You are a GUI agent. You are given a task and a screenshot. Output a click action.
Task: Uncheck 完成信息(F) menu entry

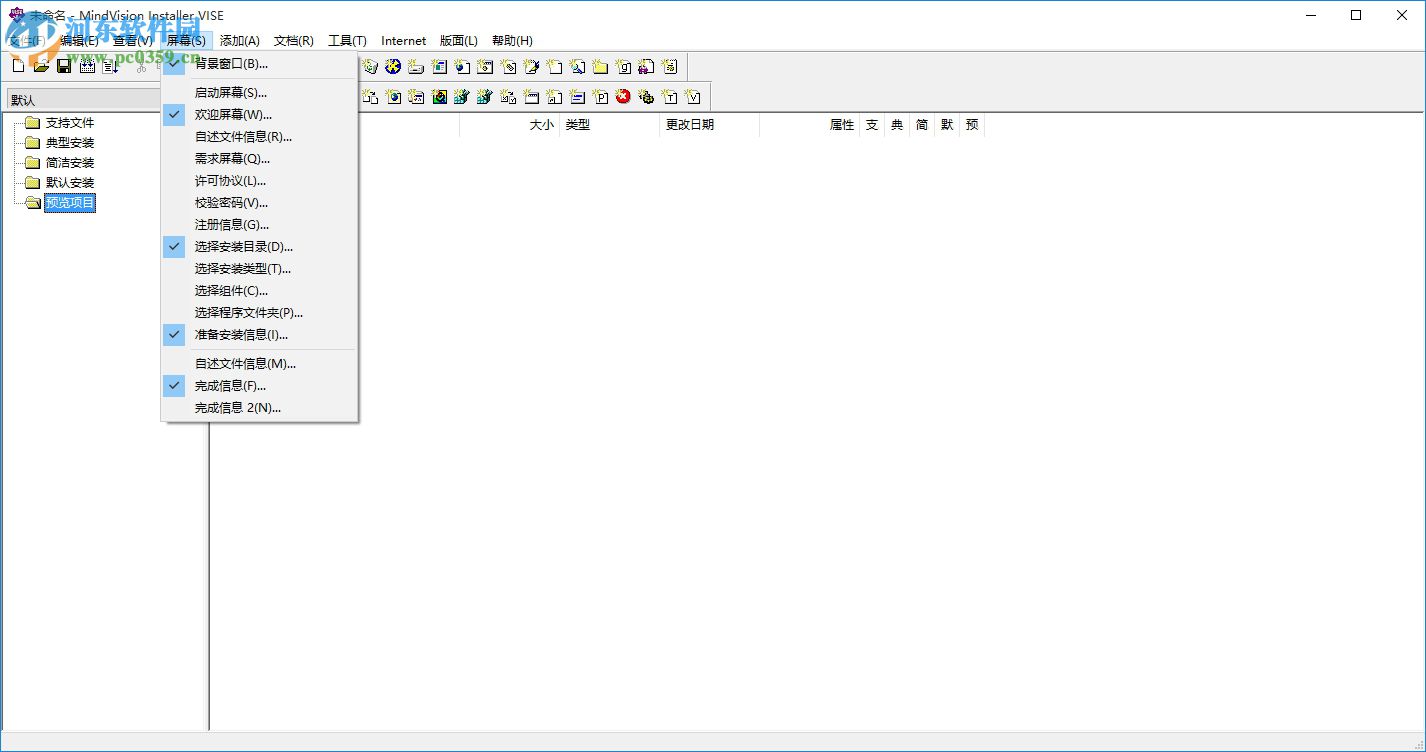click(x=259, y=386)
